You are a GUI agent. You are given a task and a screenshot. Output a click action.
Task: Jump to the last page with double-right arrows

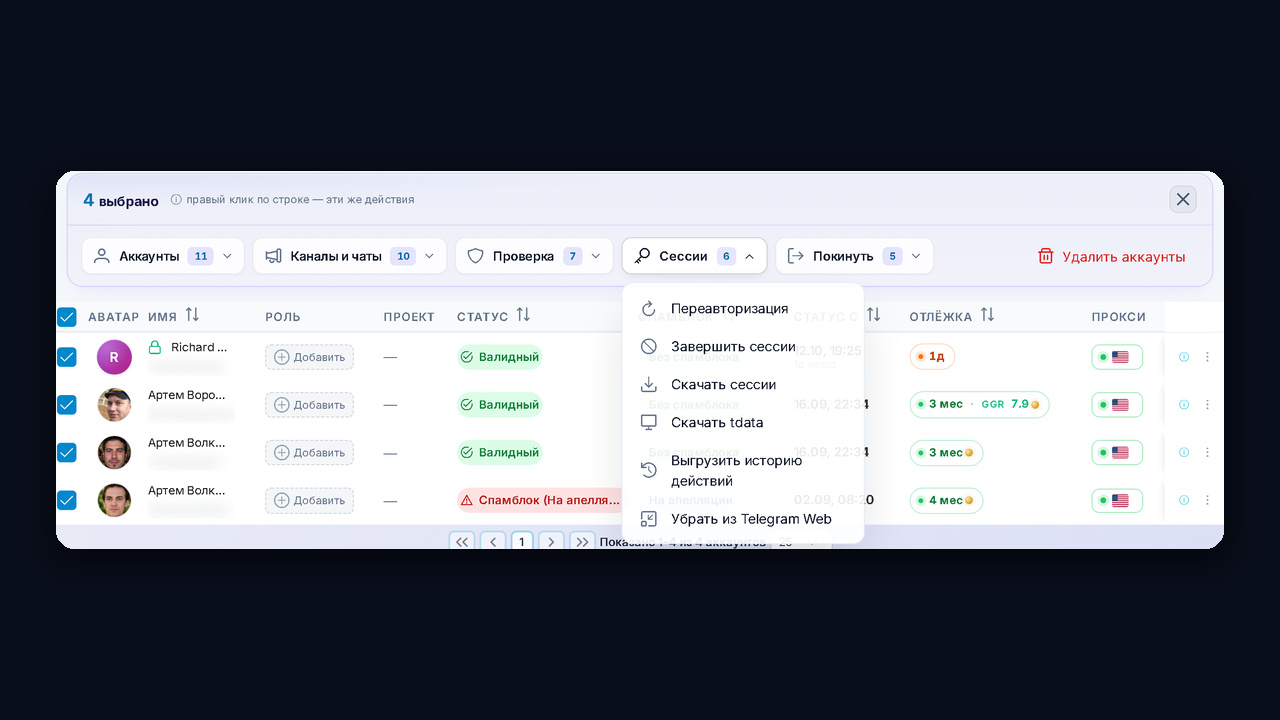[x=582, y=542]
